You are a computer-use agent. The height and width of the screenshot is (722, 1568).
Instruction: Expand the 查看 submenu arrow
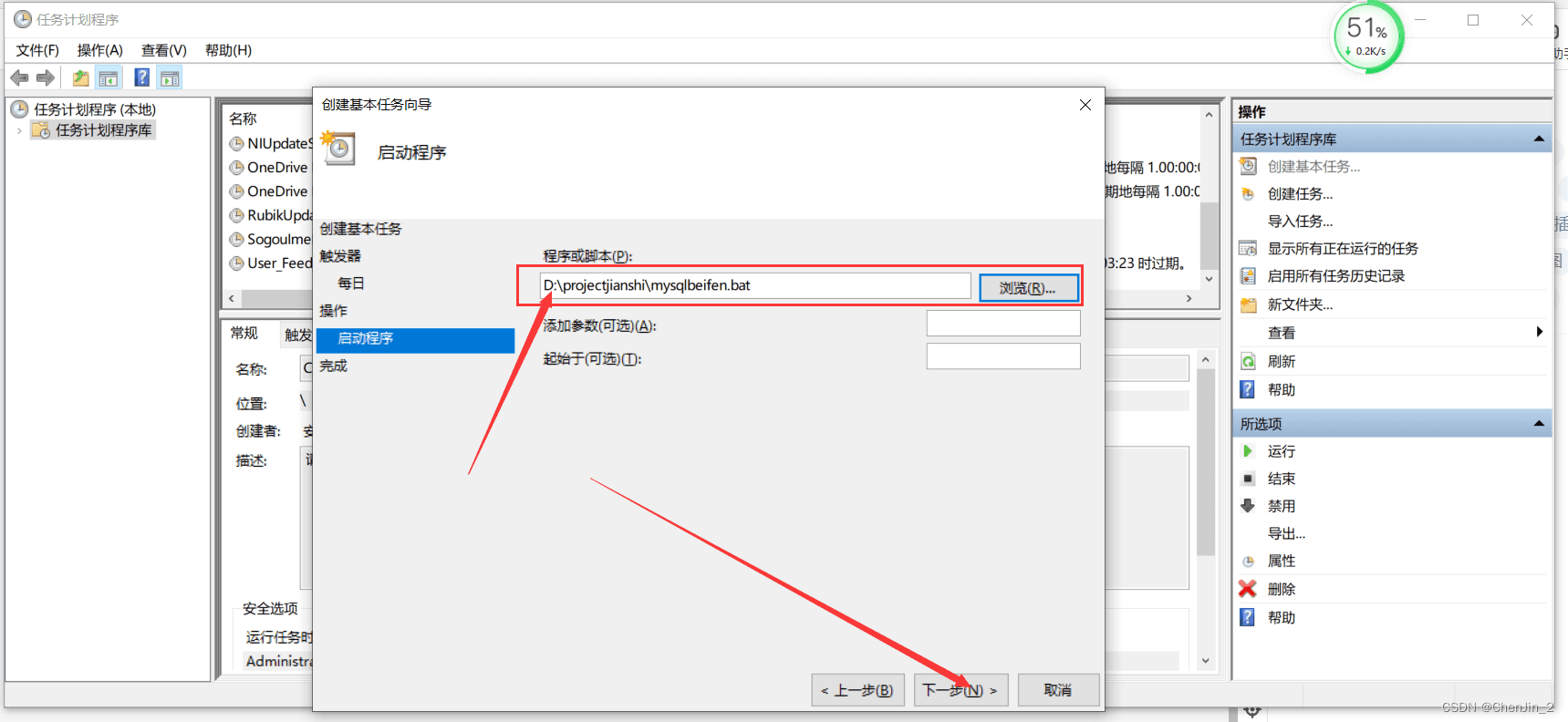tap(1540, 333)
